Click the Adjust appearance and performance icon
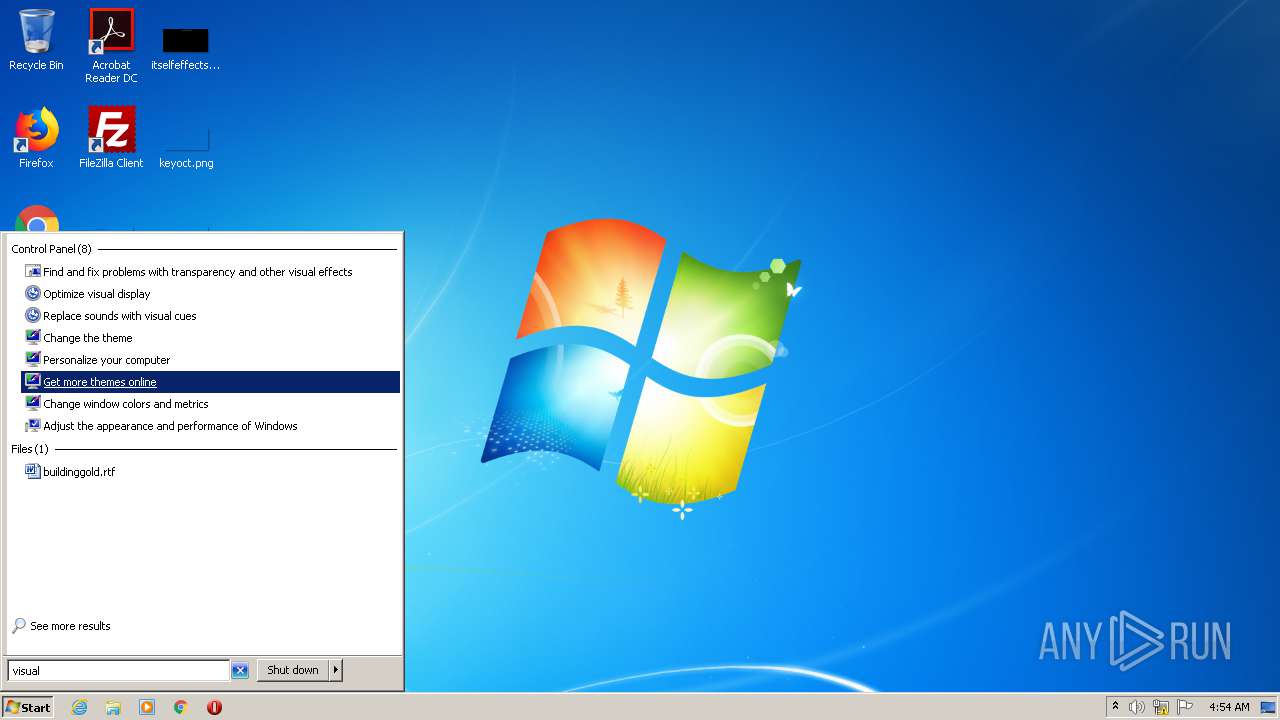This screenshot has width=1280, height=720. point(33,426)
